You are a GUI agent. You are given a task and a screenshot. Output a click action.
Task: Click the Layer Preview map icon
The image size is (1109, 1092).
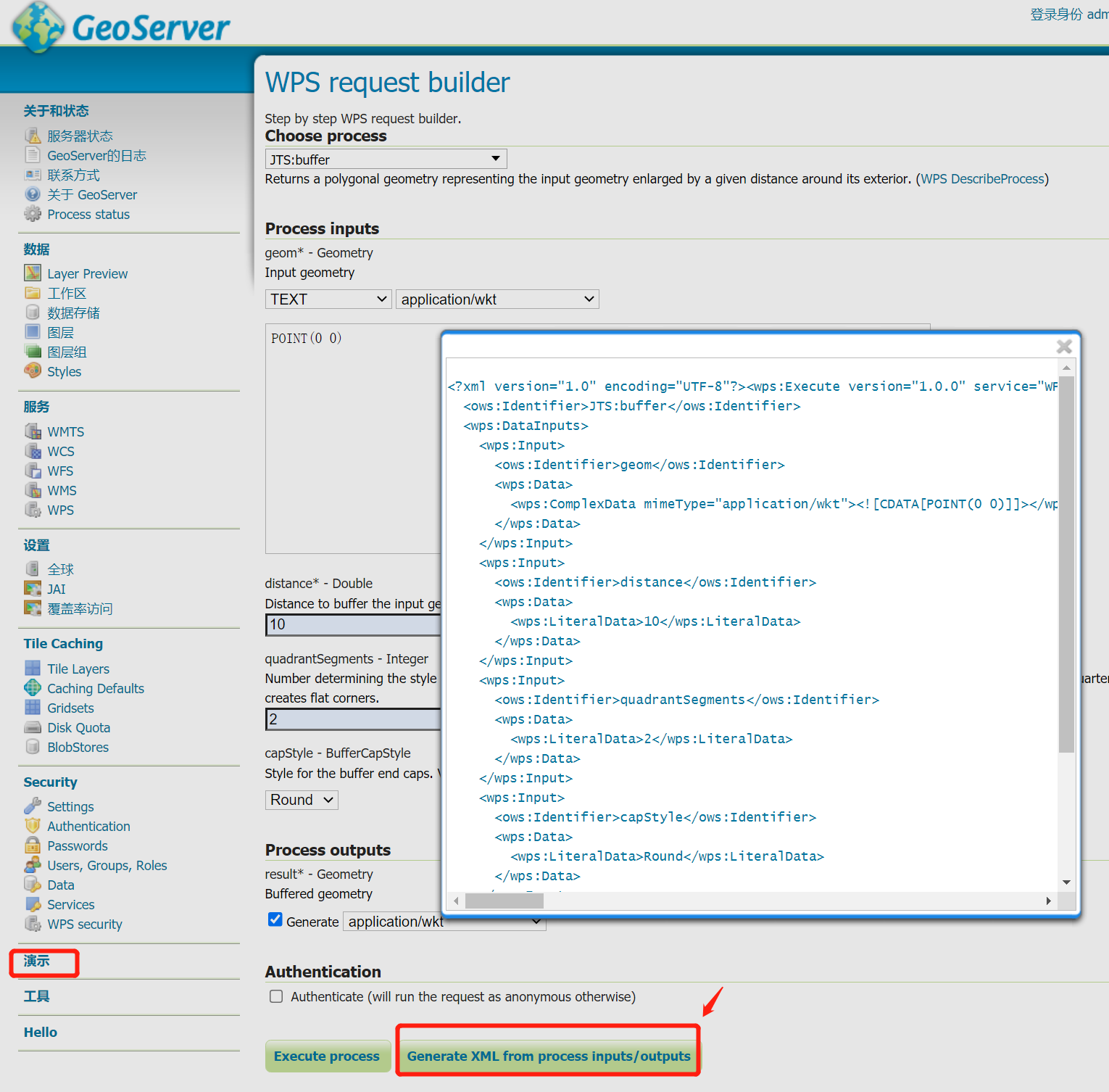click(33, 273)
